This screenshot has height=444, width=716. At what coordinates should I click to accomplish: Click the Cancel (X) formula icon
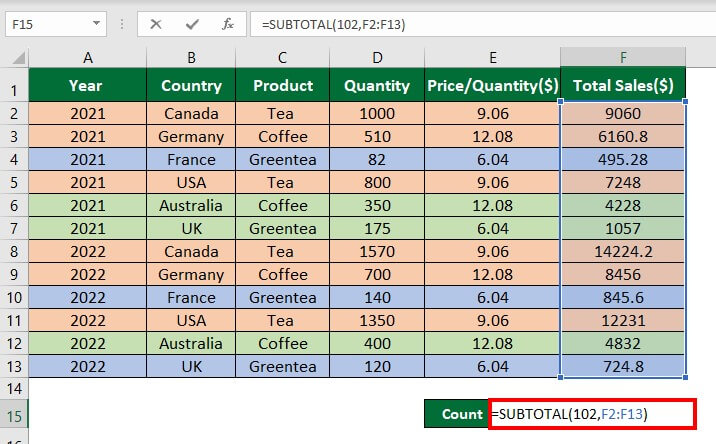[x=155, y=22]
